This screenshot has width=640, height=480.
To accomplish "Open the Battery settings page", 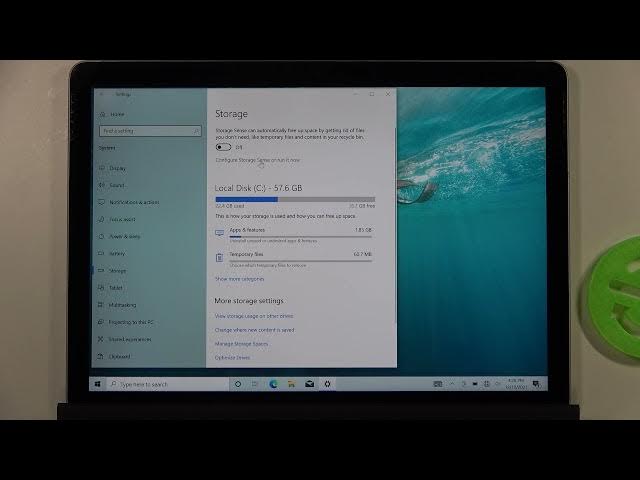I will [x=117, y=253].
